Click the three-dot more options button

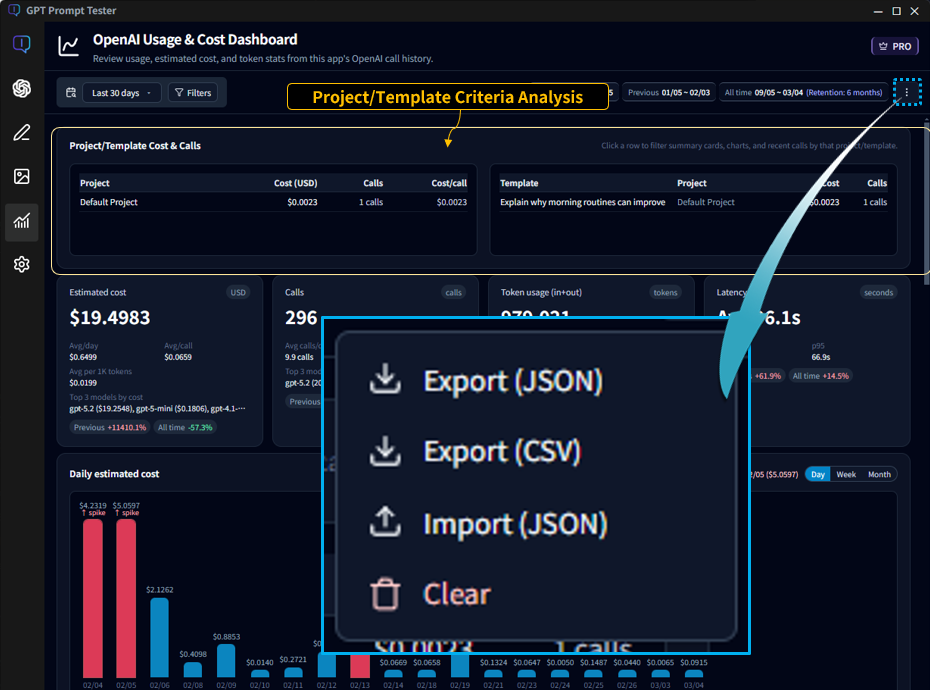[906, 93]
